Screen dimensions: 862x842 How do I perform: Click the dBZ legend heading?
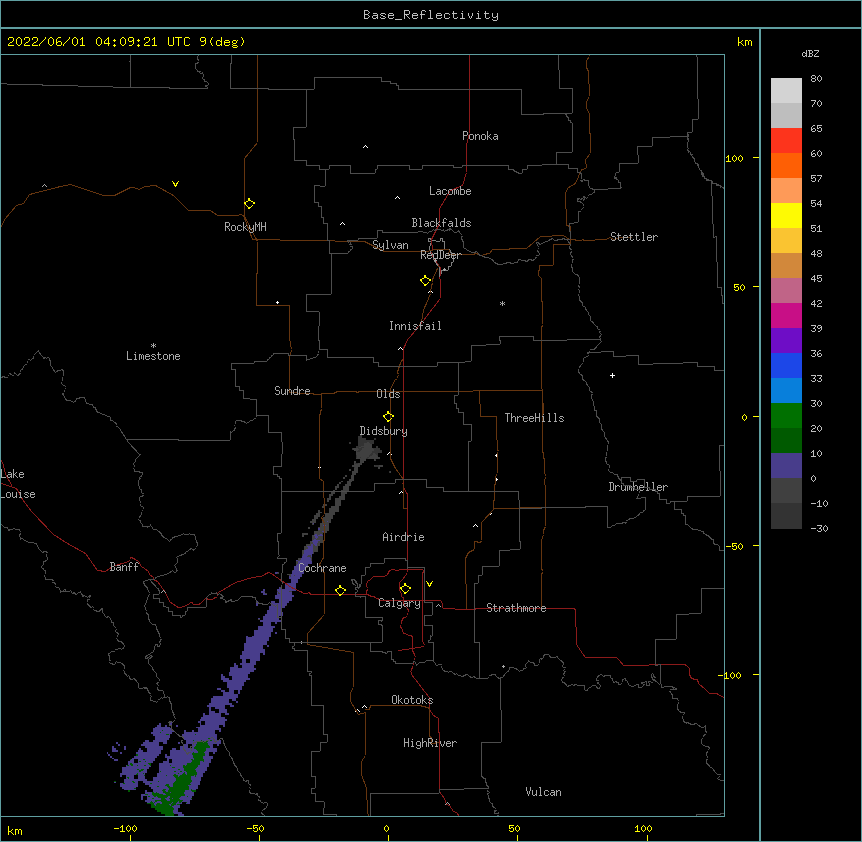tap(810, 53)
